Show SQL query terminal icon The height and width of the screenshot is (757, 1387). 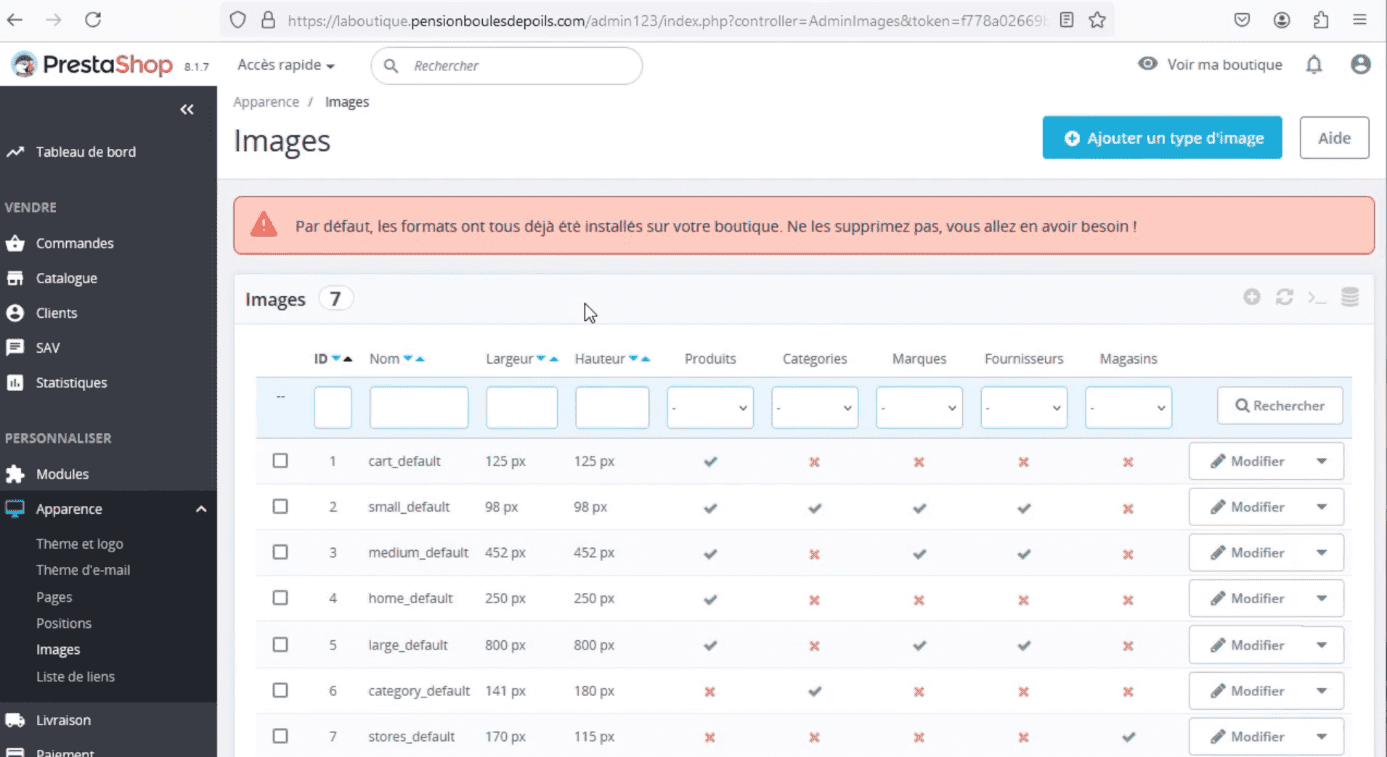tap(1317, 297)
